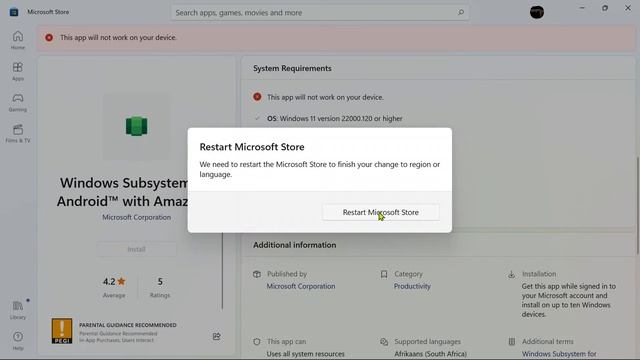Click the Published by icon

click(x=257, y=274)
